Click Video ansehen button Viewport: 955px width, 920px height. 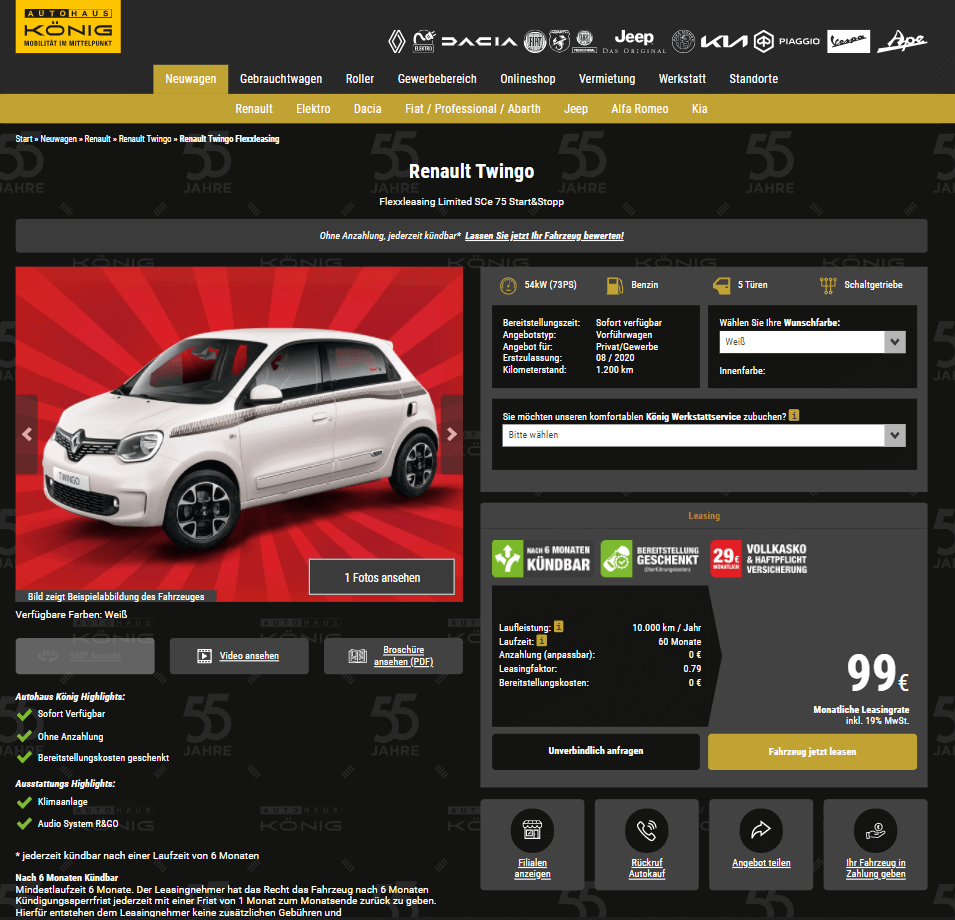pyautogui.click(x=239, y=656)
